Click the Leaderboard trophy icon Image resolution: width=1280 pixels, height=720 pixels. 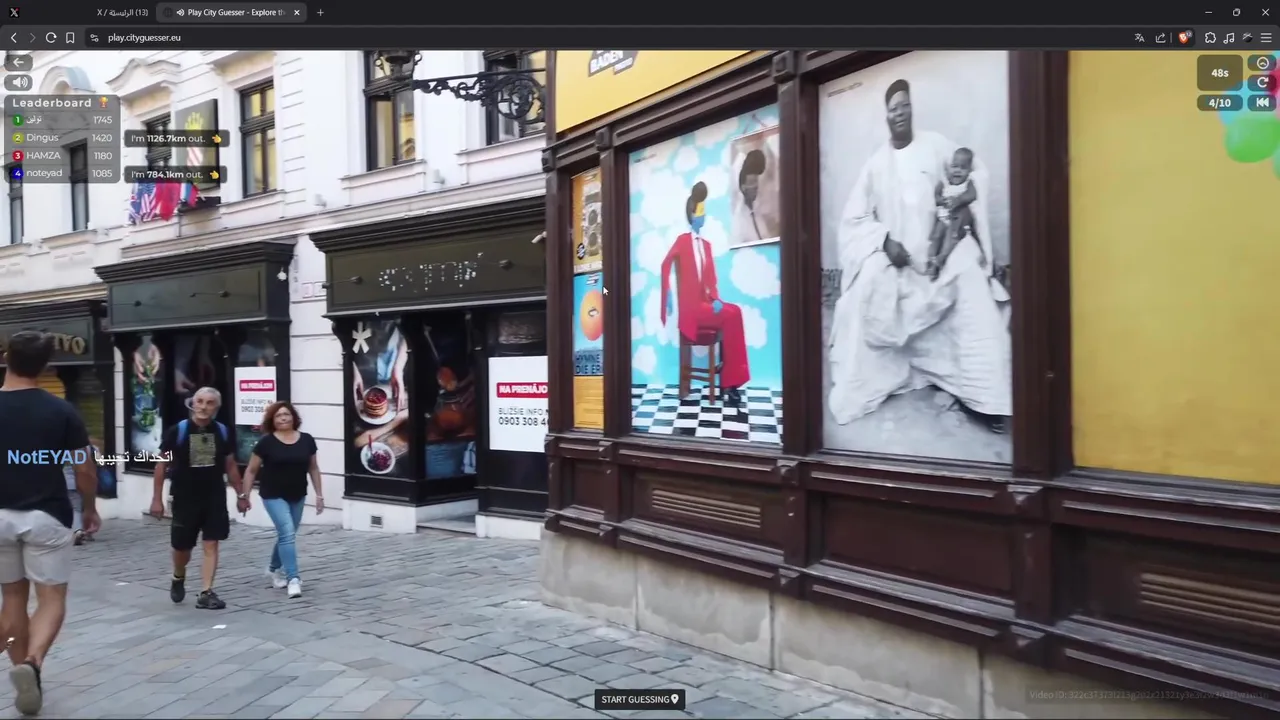(103, 102)
